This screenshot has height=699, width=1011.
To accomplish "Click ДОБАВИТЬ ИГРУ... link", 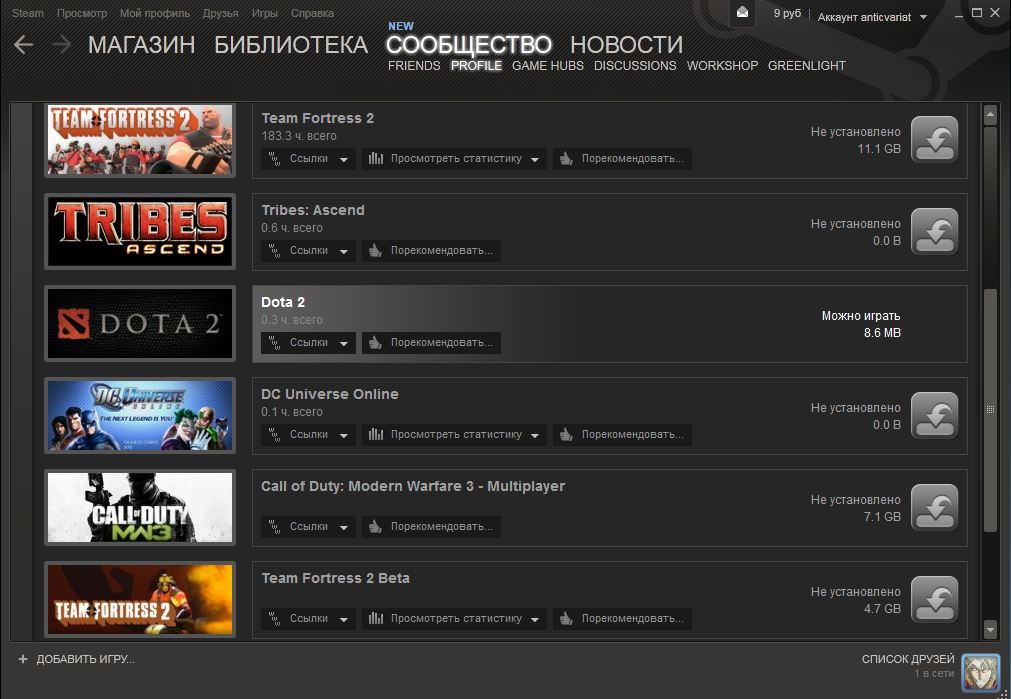I will click(85, 659).
